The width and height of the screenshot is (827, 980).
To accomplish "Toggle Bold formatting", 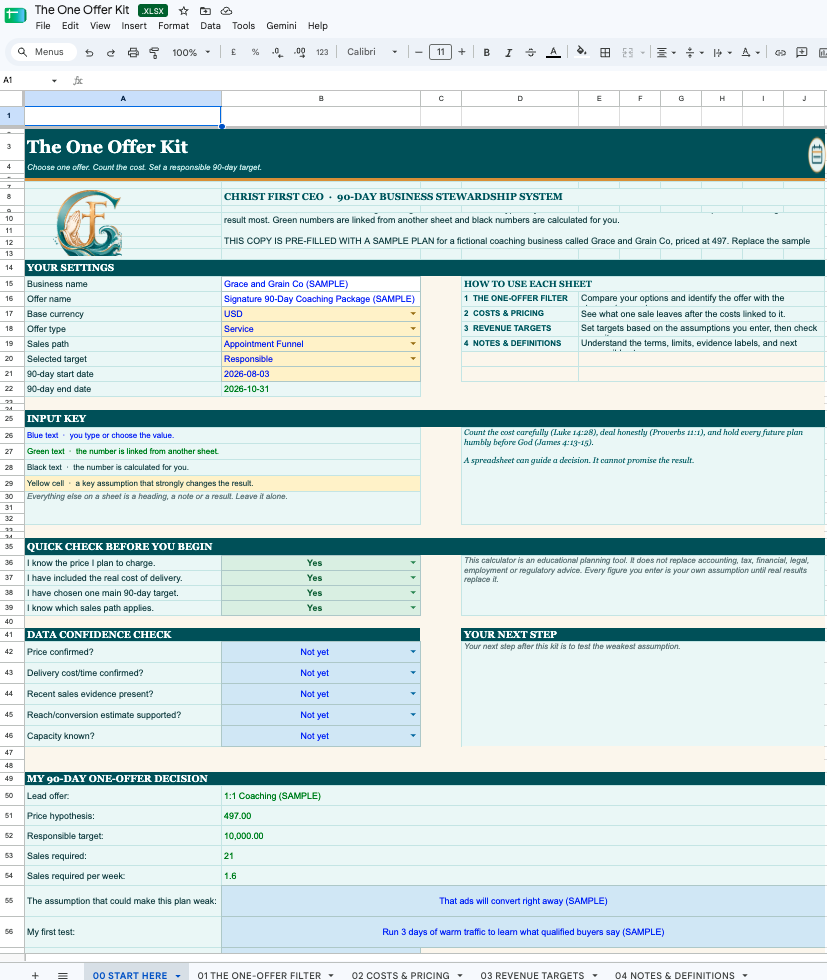I will tap(486, 52).
